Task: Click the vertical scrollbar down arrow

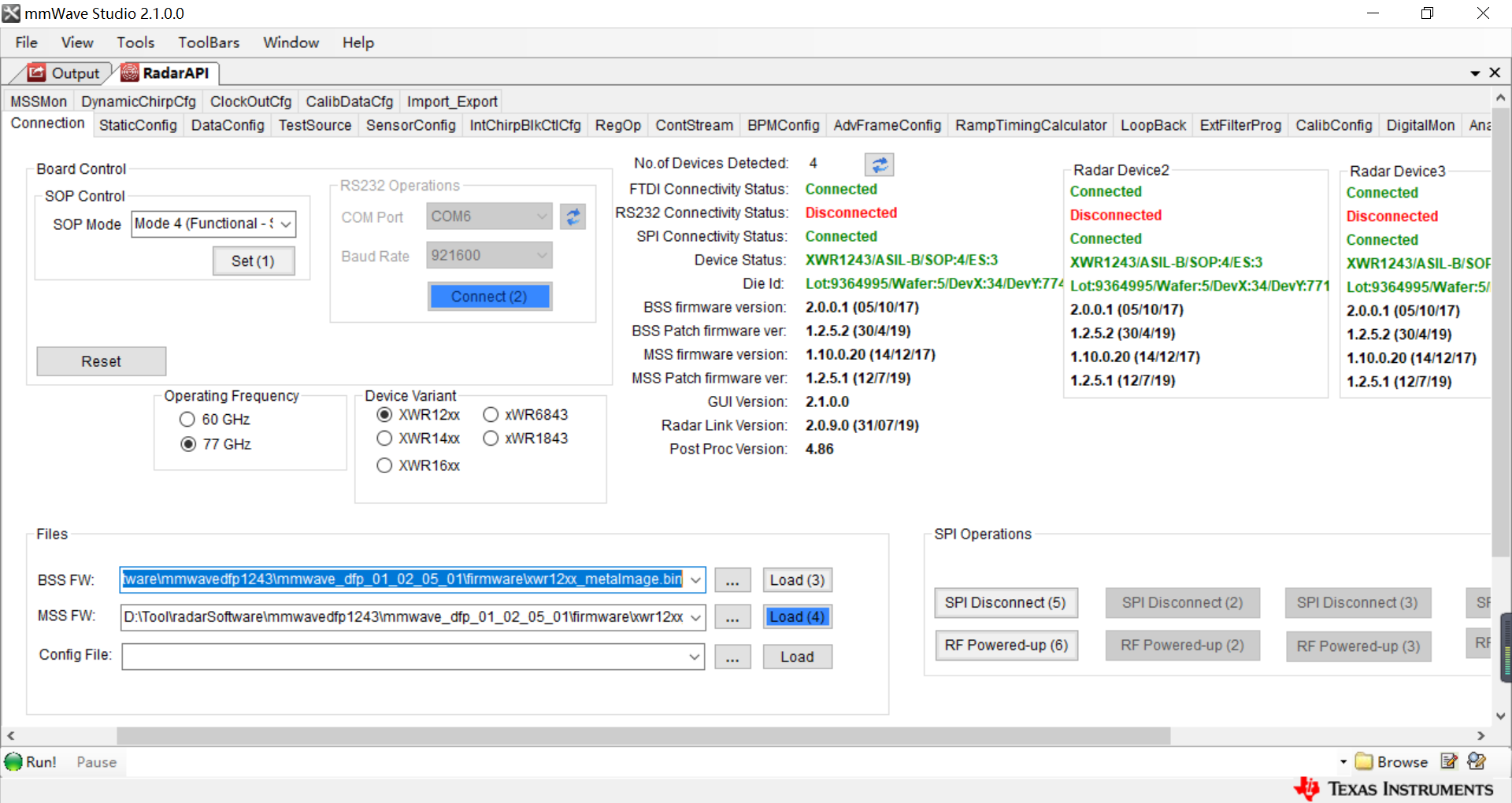Action: 1500,716
